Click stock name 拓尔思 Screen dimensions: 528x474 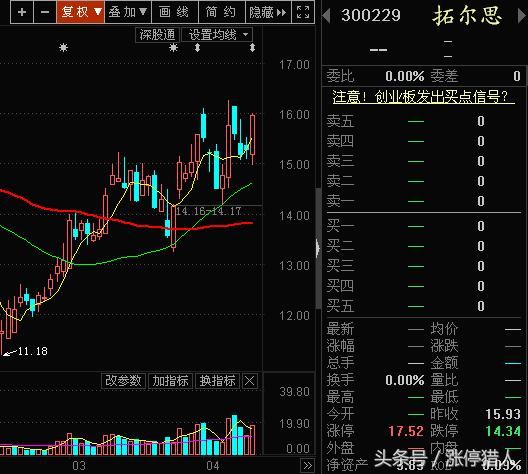tap(467, 15)
